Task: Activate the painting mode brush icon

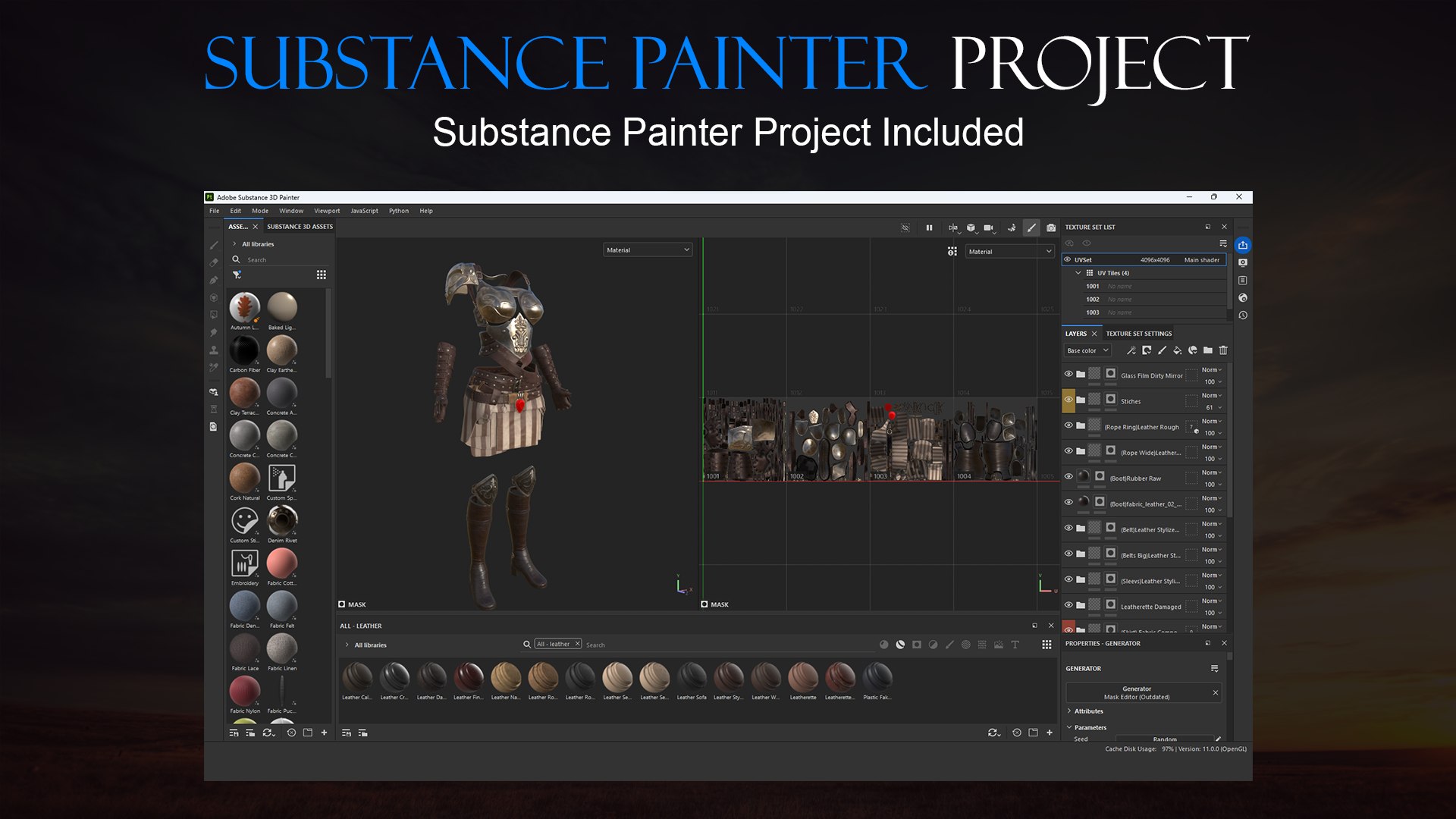Action: (1031, 227)
